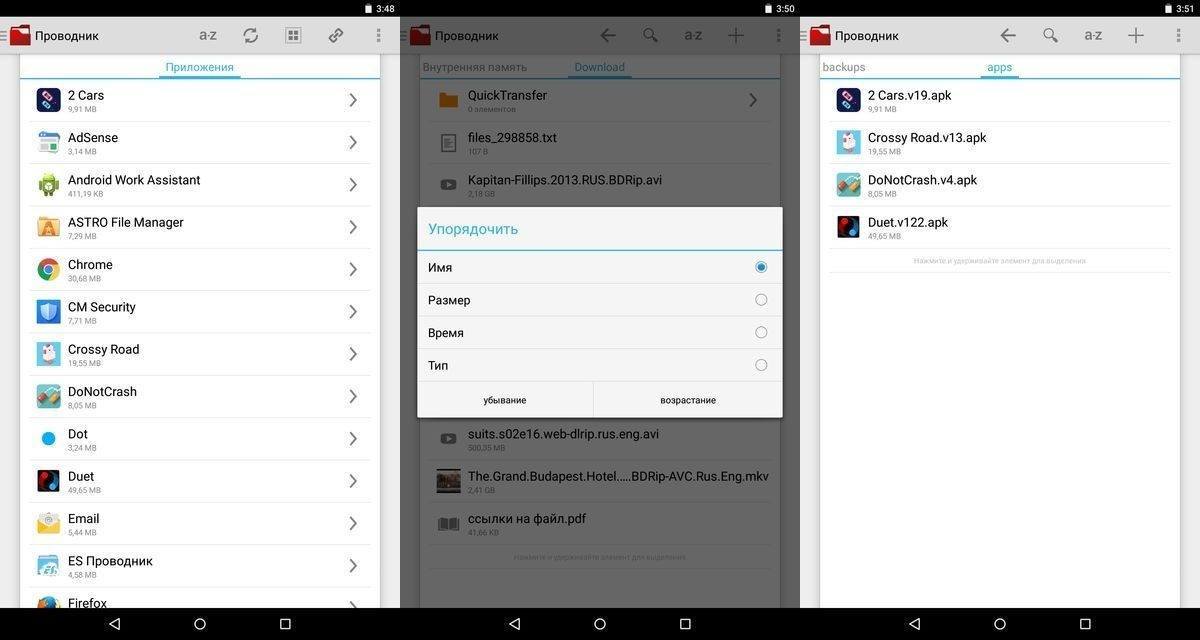Screen dimensions: 1200x640
Task: Select the apps tab
Action: click(1000, 67)
